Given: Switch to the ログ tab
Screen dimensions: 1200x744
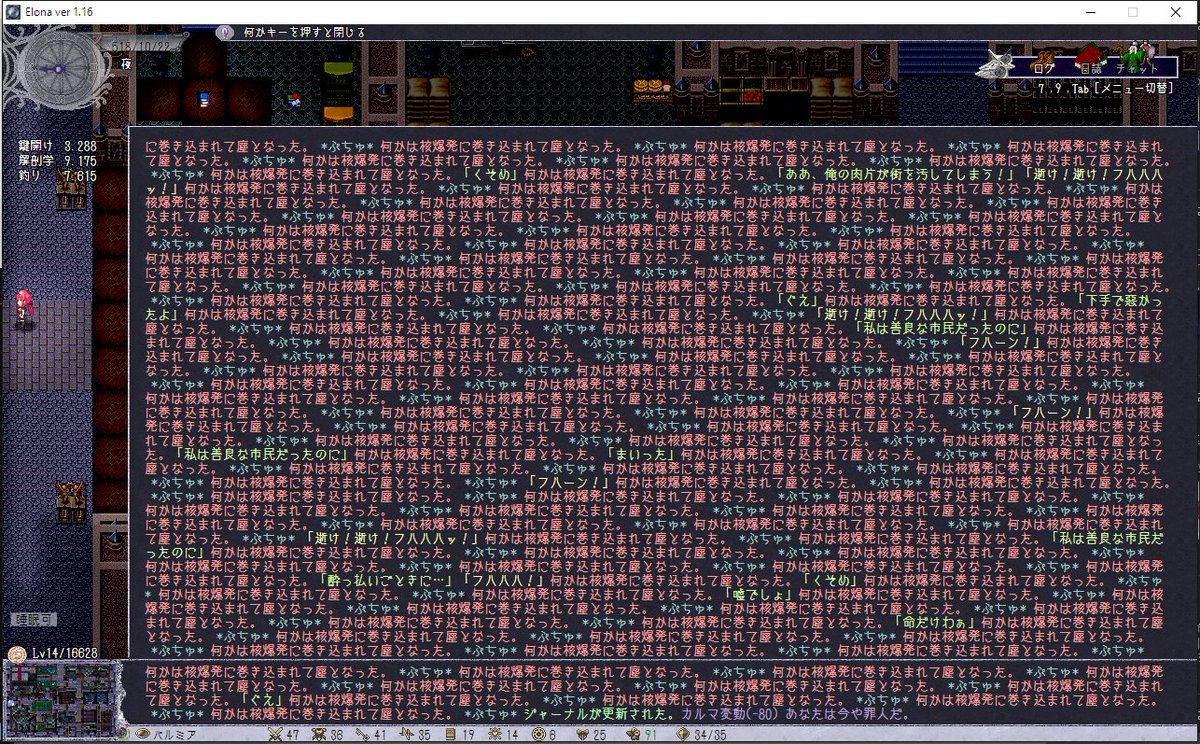Looking at the screenshot, I should [x=1044, y=68].
